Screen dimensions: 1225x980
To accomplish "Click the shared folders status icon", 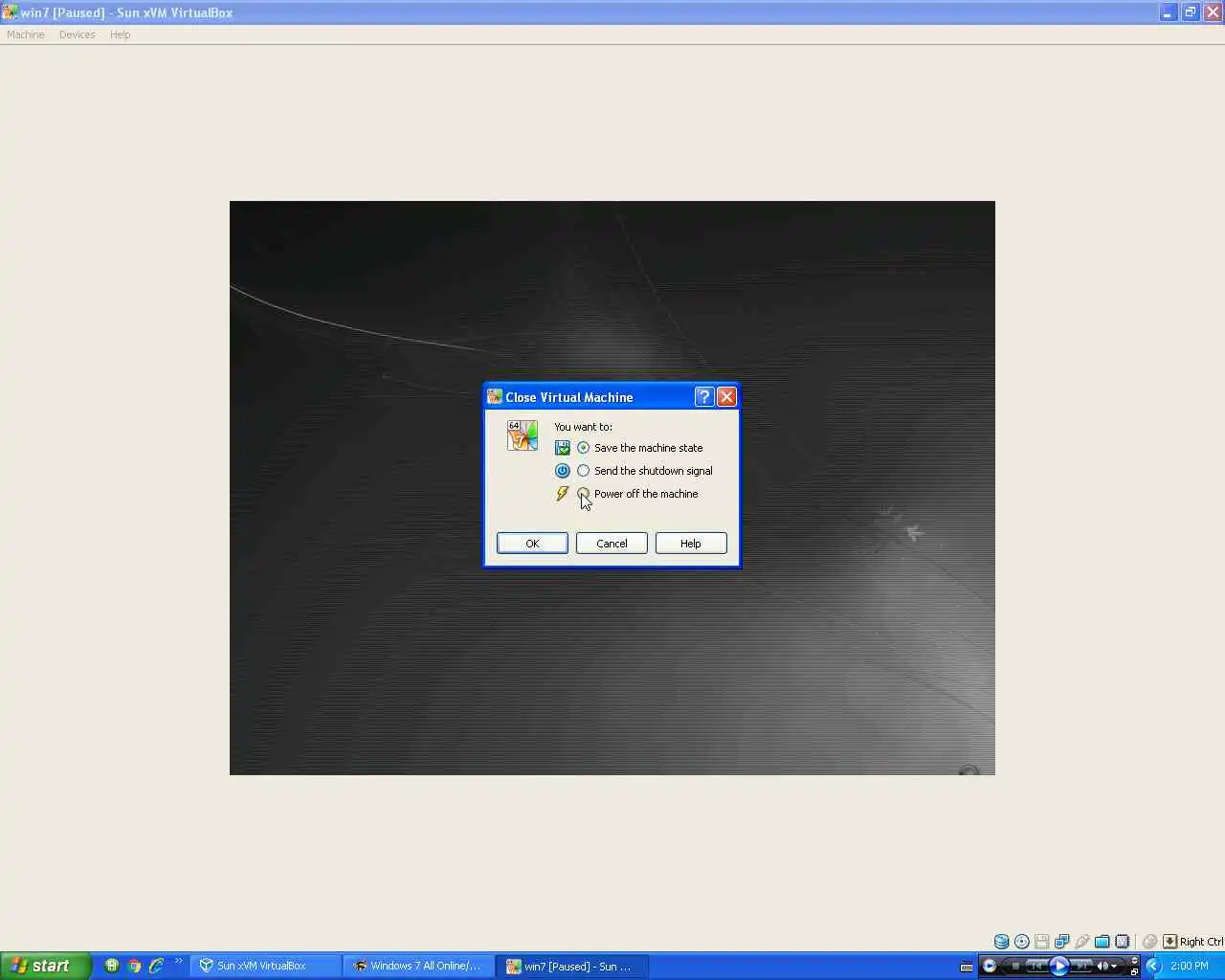I will (x=1102, y=942).
